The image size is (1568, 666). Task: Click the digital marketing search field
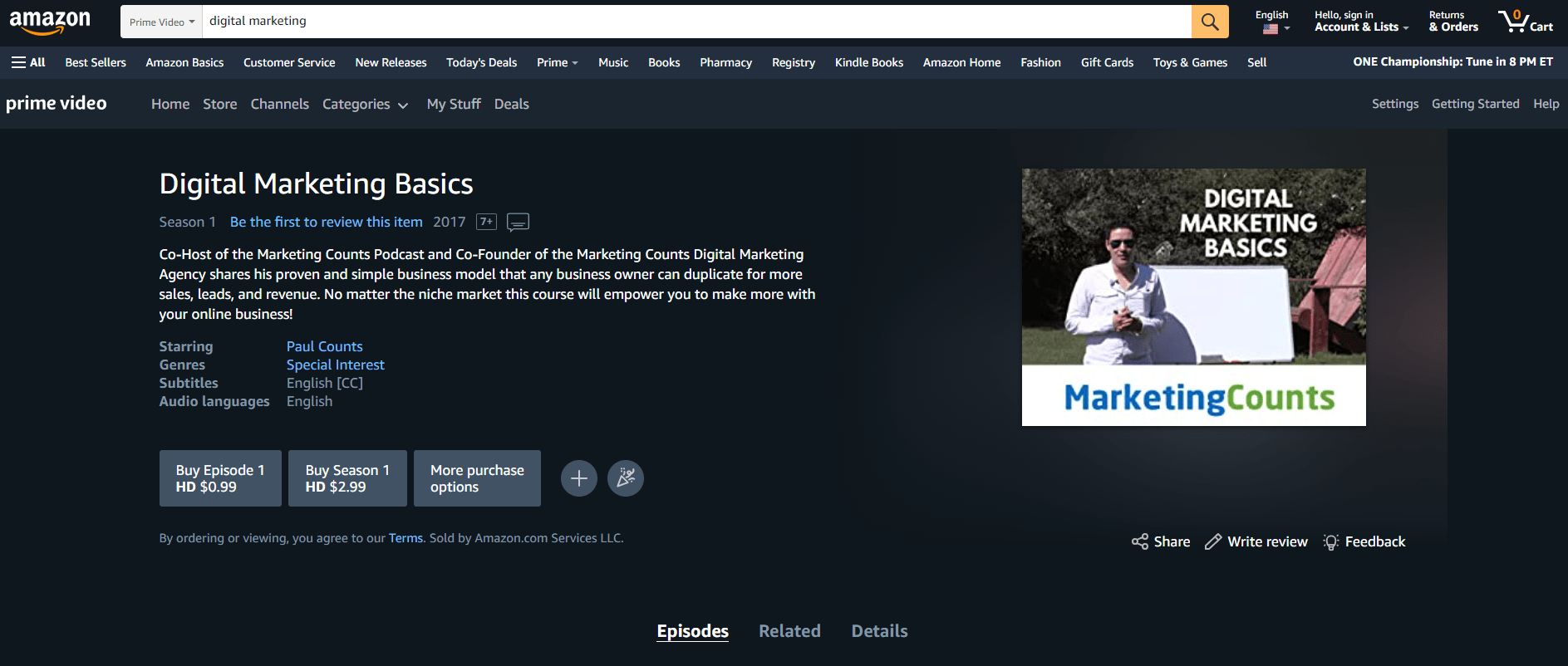(x=696, y=22)
